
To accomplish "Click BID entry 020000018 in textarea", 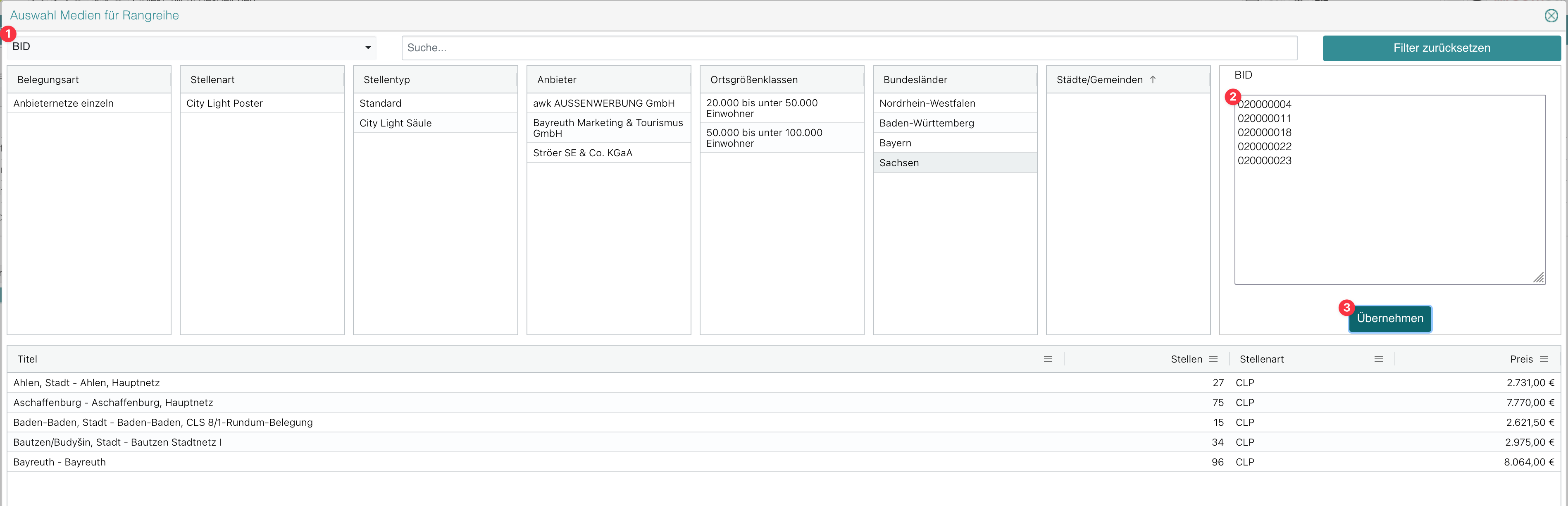I will click(x=1264, y=133).
